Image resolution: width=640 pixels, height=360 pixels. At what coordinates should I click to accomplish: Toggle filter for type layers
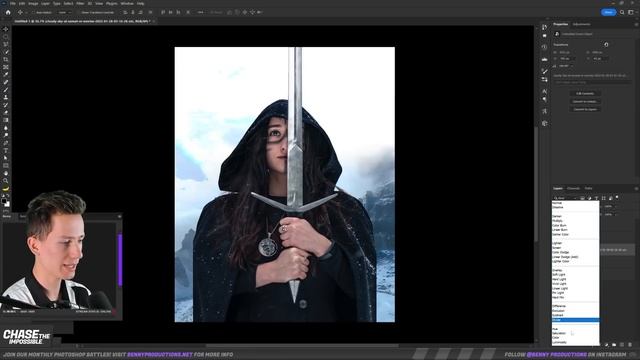(596, 198)
